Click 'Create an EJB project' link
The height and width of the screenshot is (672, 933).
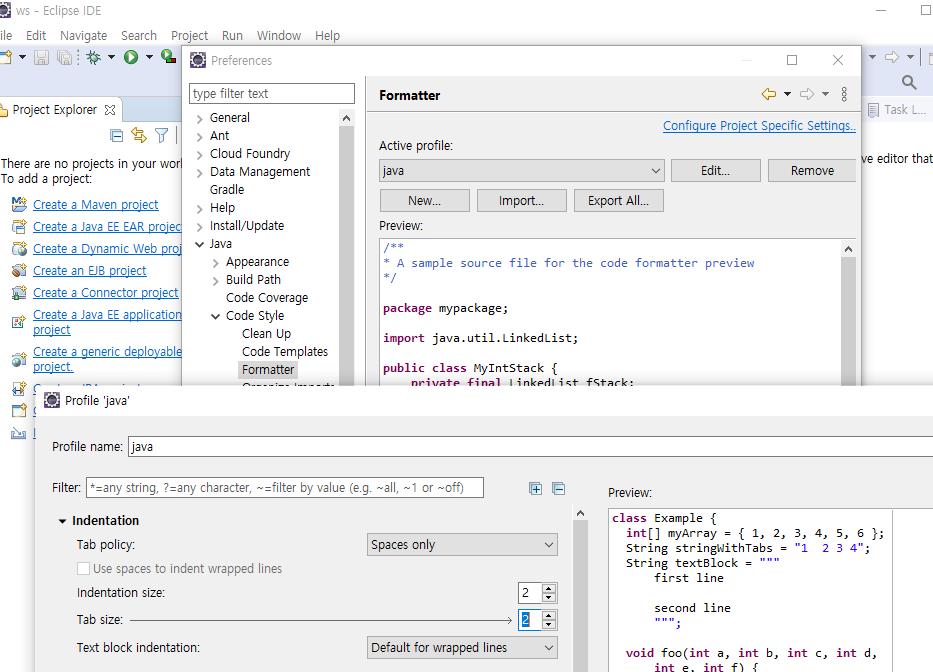(89, 271)
